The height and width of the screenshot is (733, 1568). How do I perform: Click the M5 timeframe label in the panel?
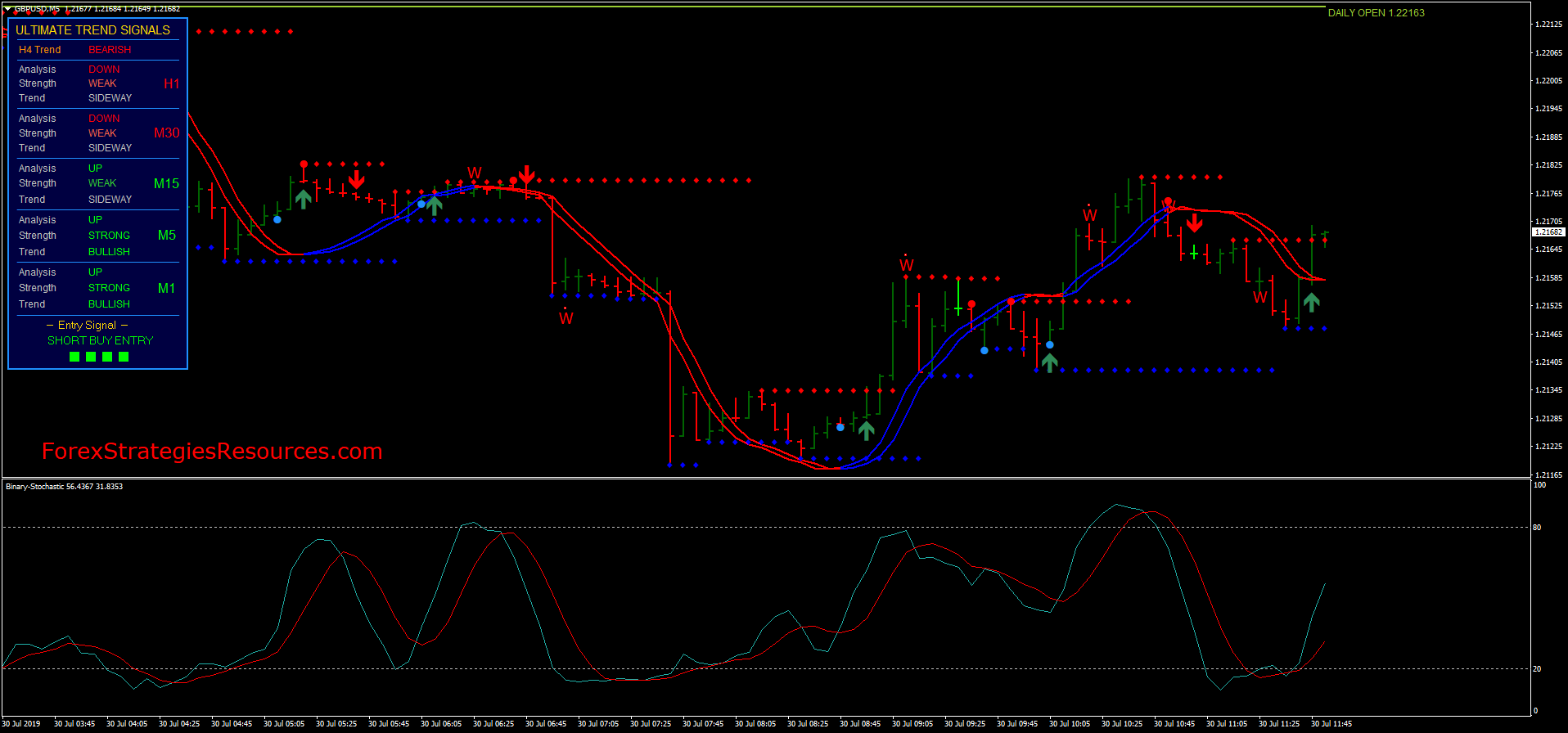tap(166, 235)
